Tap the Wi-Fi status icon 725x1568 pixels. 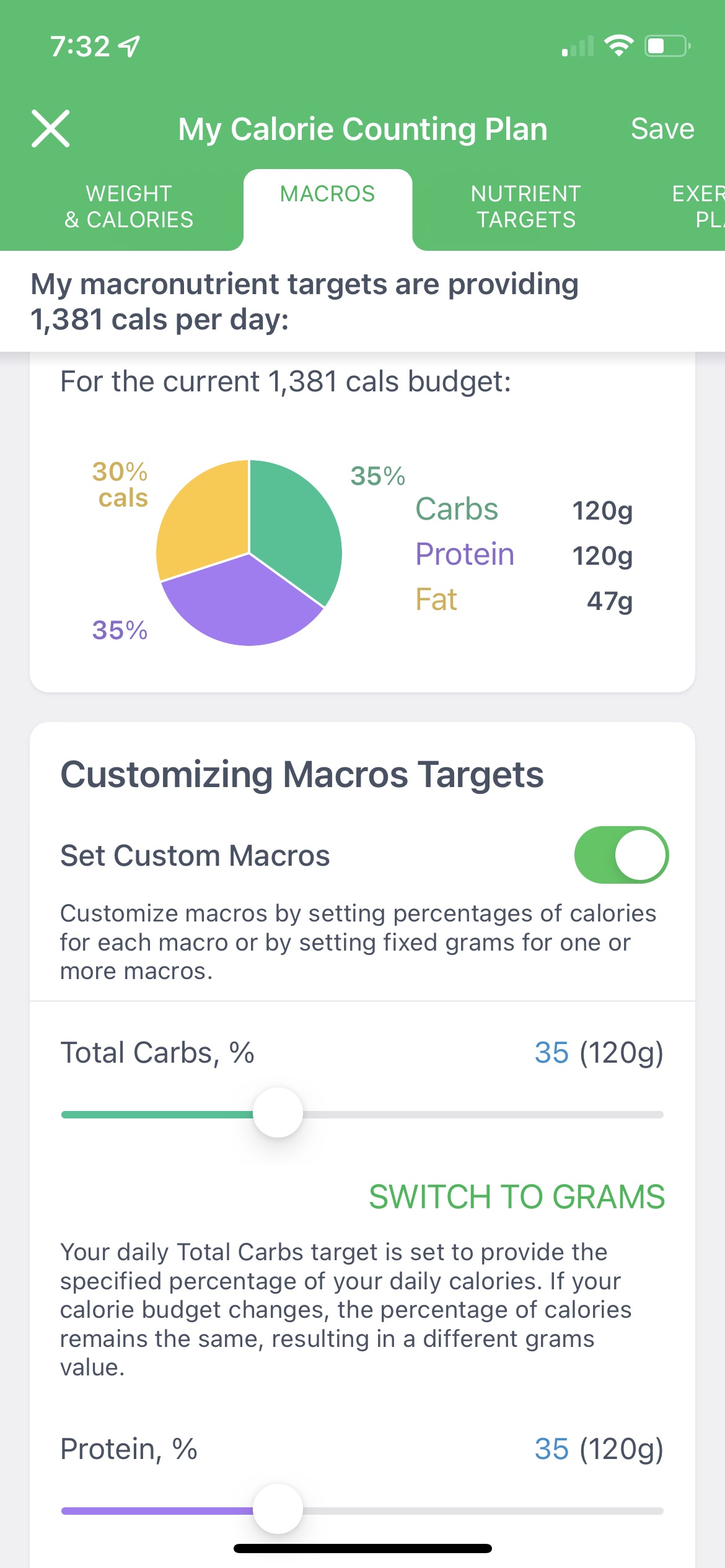pos(618,46)
